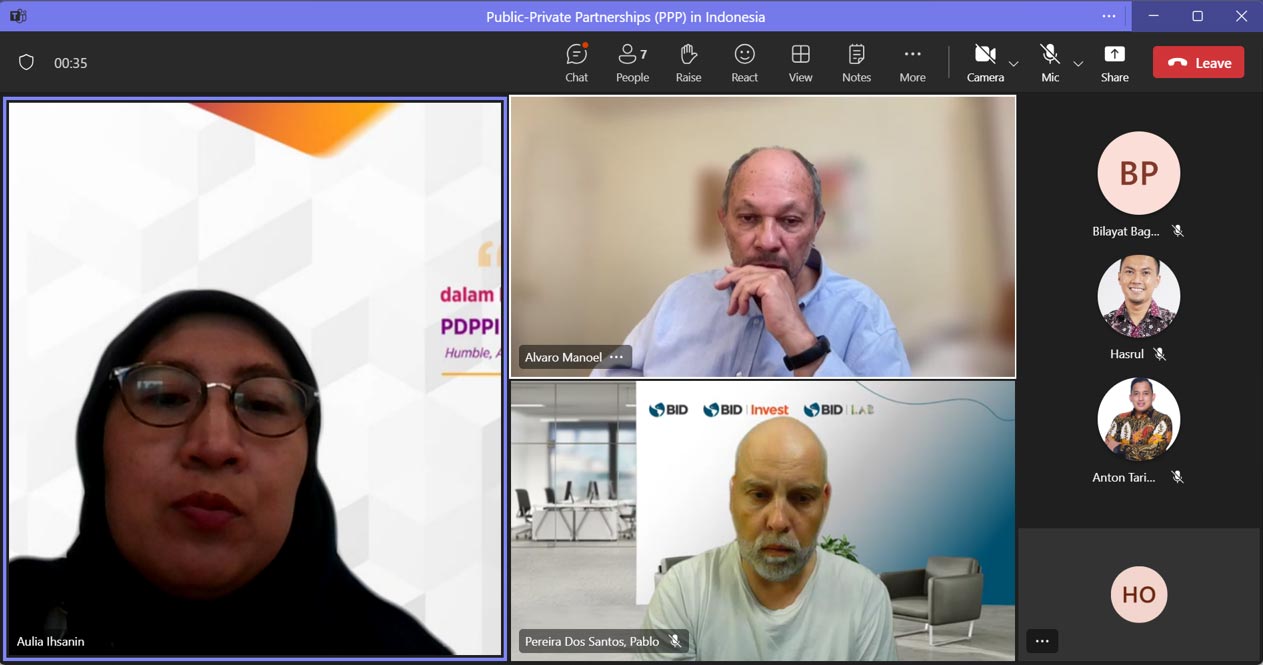Show the People participants list
Image resolution: width=1263 pixels, height=665 pixels.
(632, 62)
